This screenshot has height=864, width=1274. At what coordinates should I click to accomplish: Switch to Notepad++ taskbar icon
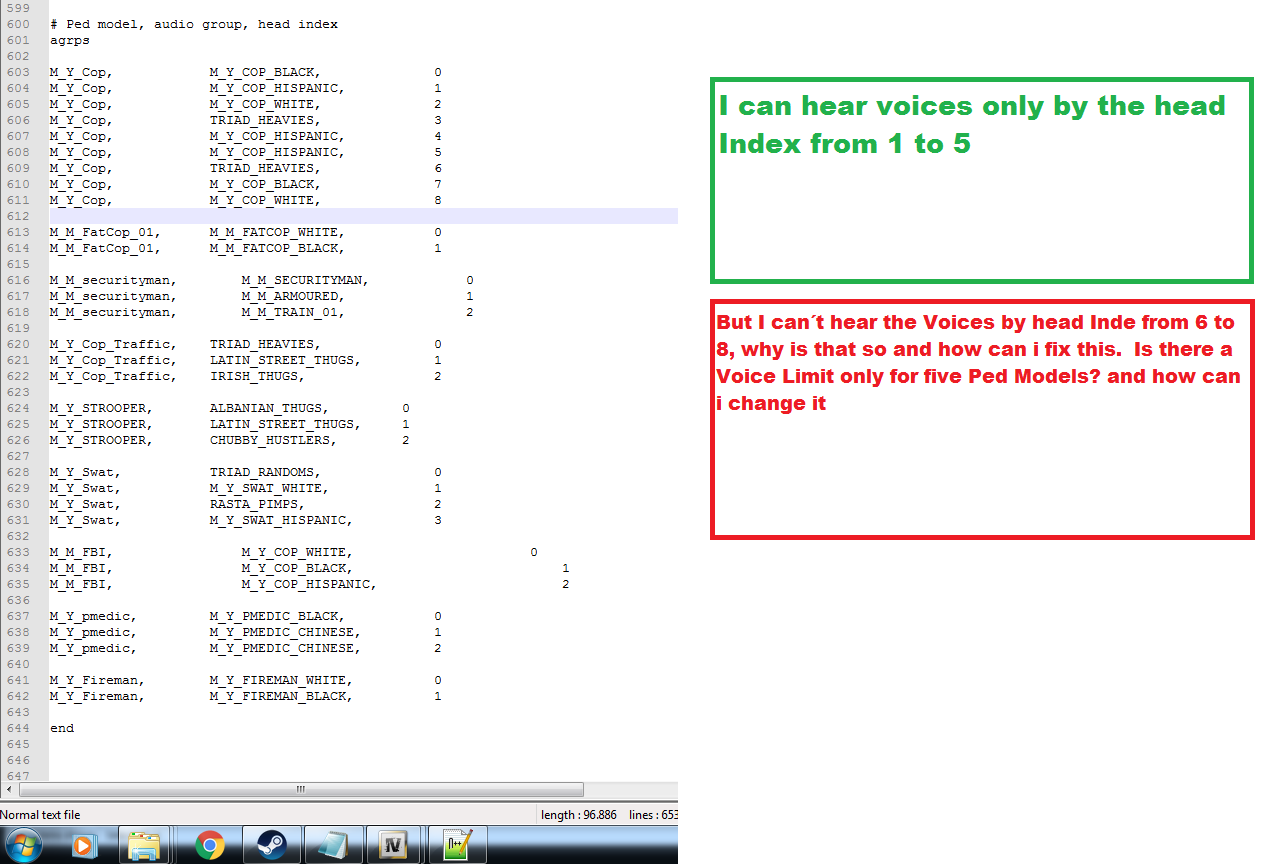click(x=457, y=846)
